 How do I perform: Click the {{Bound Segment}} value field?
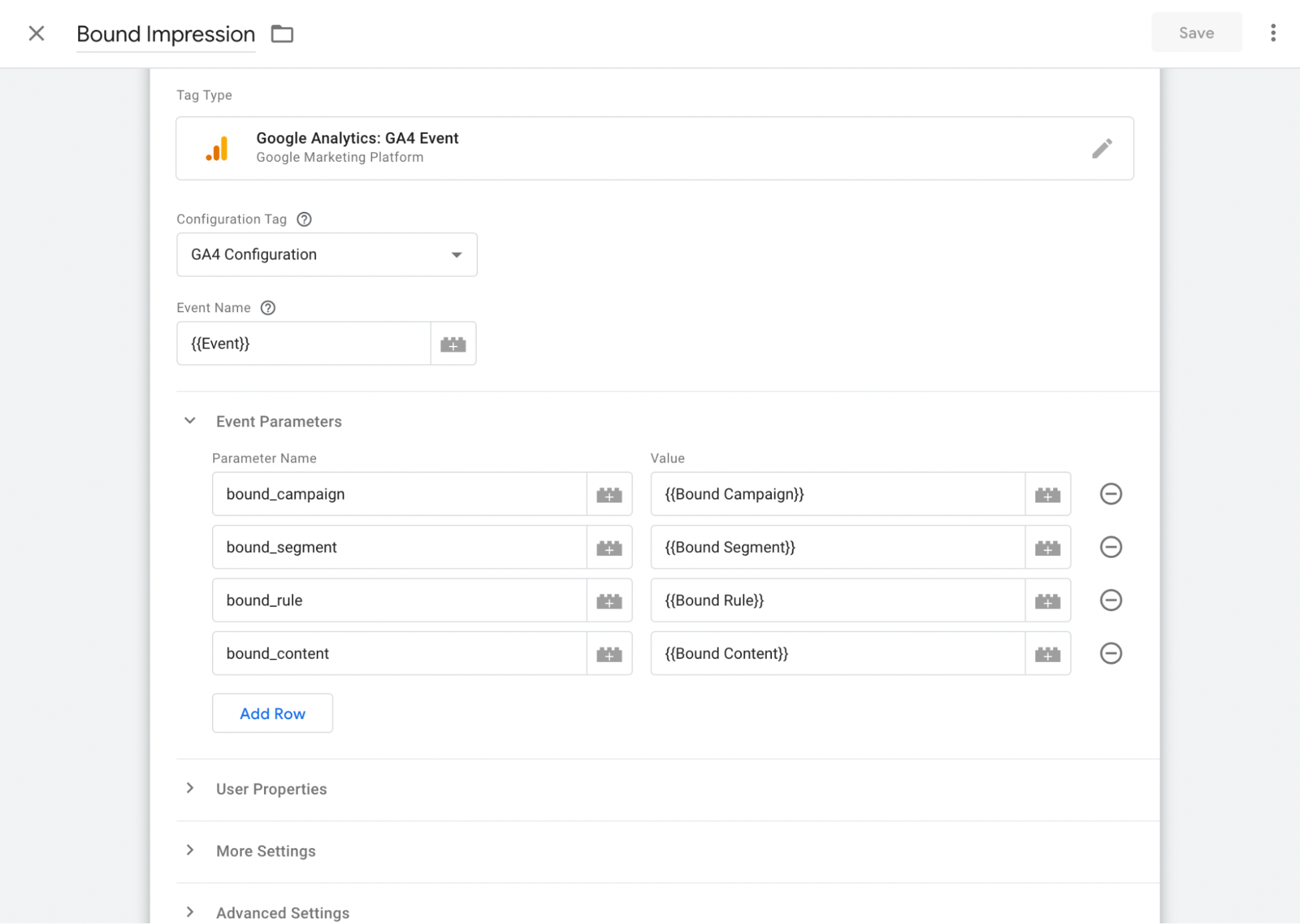tap(838, 548)
